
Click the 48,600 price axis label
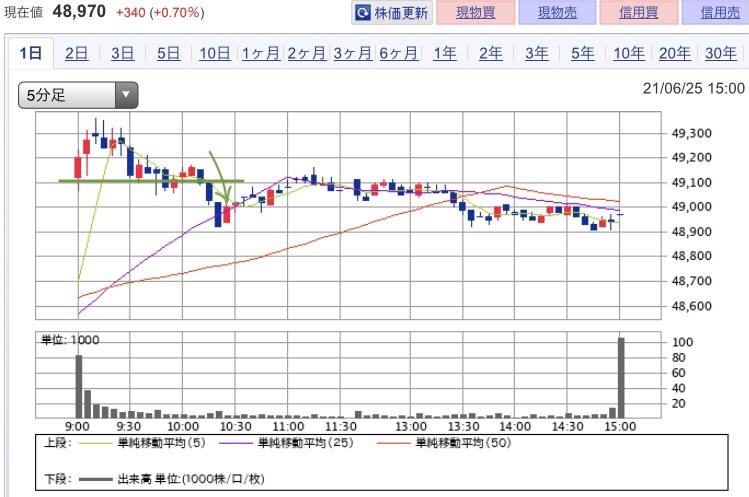(x=692, y=306)
